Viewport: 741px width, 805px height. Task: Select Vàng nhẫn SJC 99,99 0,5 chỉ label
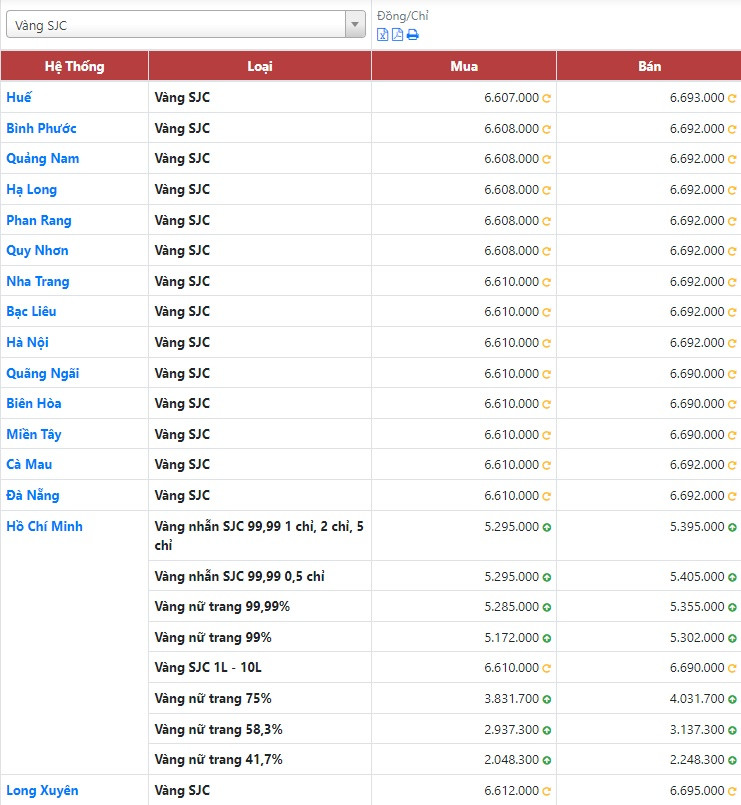pos(240,577)
